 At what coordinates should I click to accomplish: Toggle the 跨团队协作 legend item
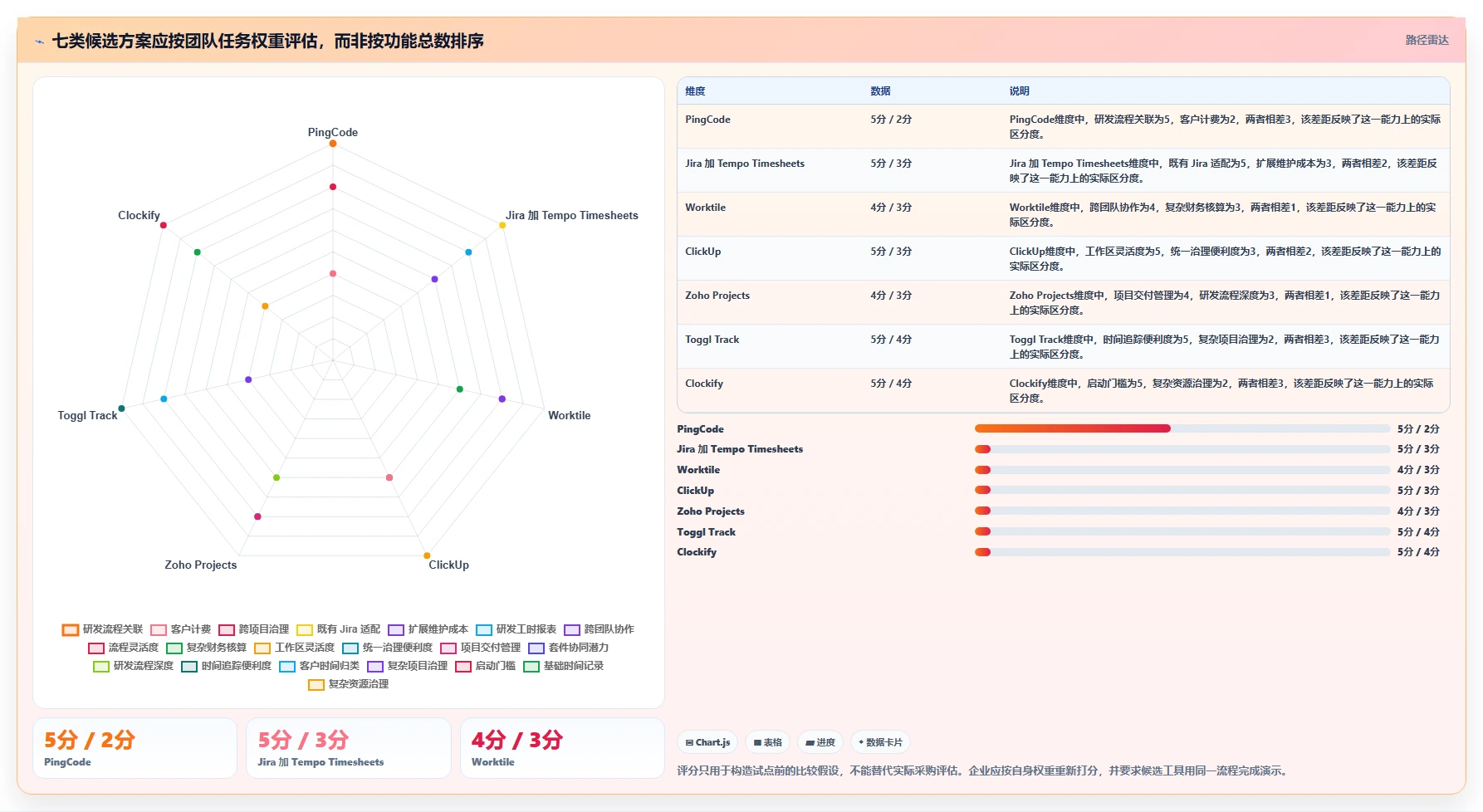[x=600, y=629]
